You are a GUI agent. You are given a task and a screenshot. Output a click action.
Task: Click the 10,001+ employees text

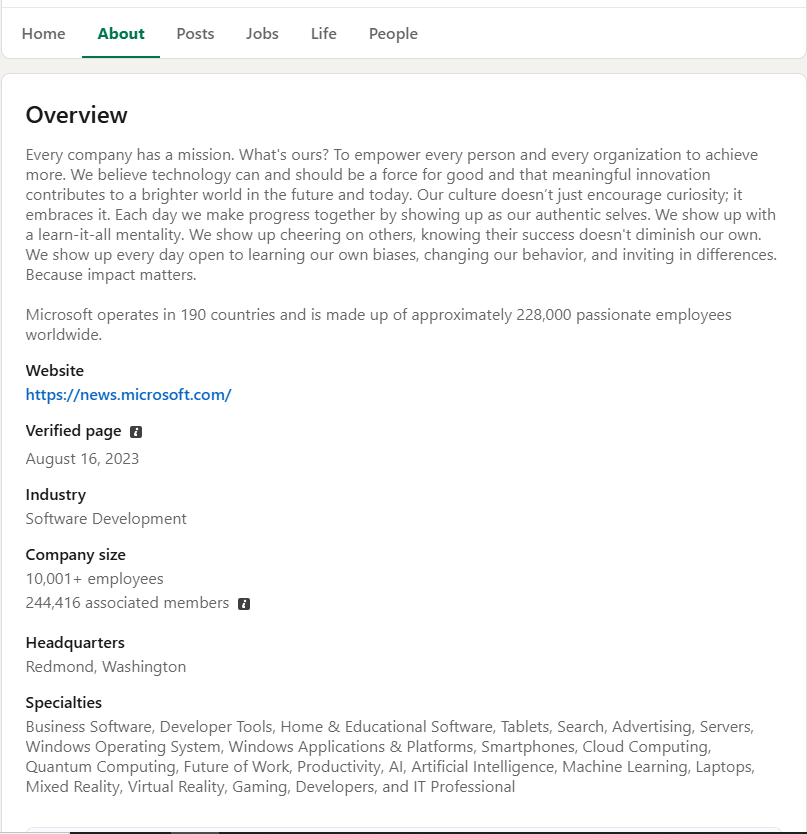click(x=94, y=579)
